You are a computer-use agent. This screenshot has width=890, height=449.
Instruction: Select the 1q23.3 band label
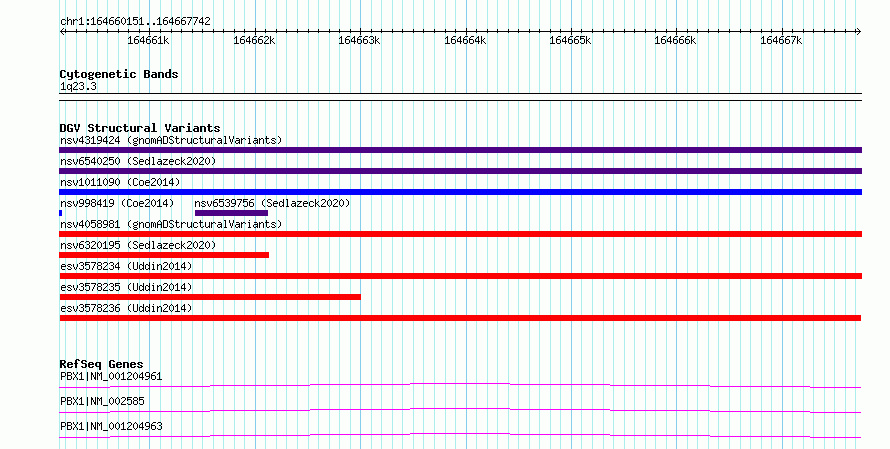[78, 86]
